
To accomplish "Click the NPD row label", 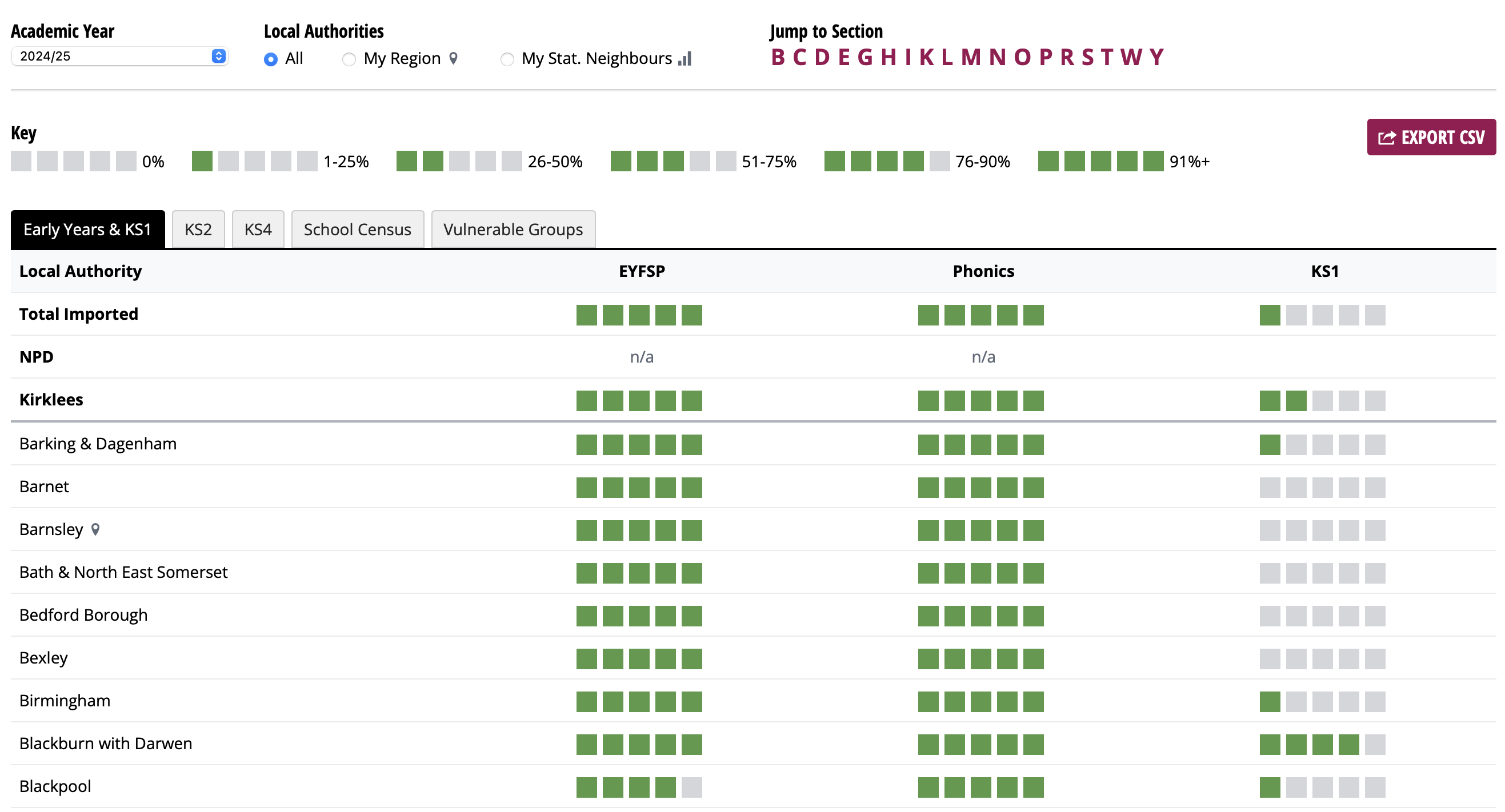I will click(x=36, y=357).
